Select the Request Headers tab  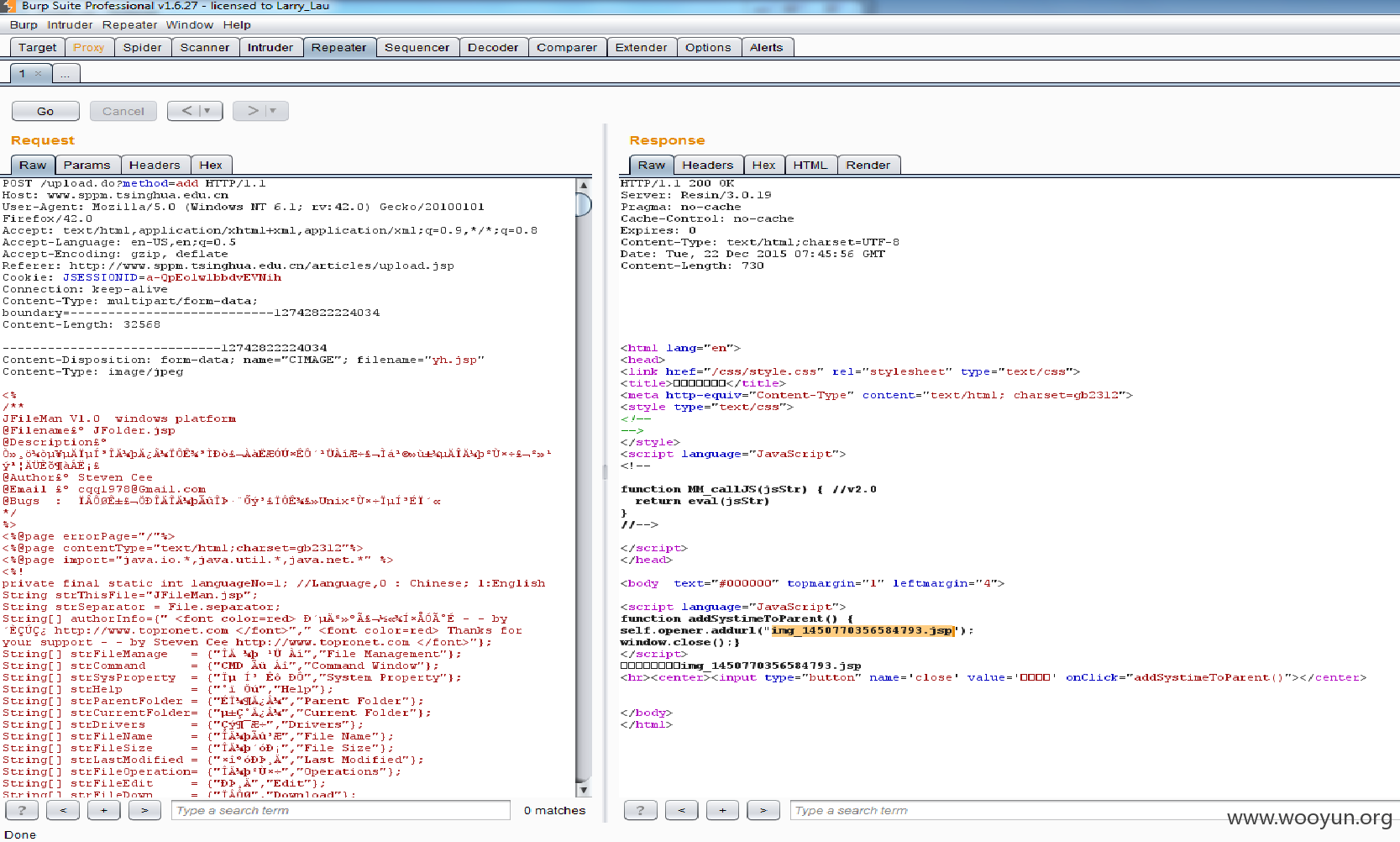coord(155,165)
